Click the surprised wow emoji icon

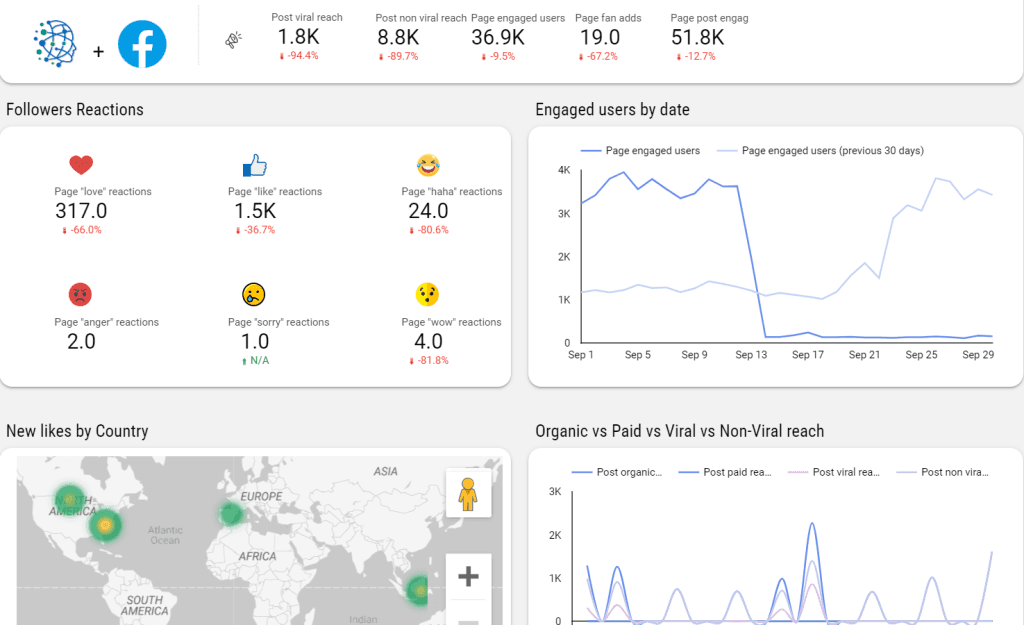coord(428,295)
